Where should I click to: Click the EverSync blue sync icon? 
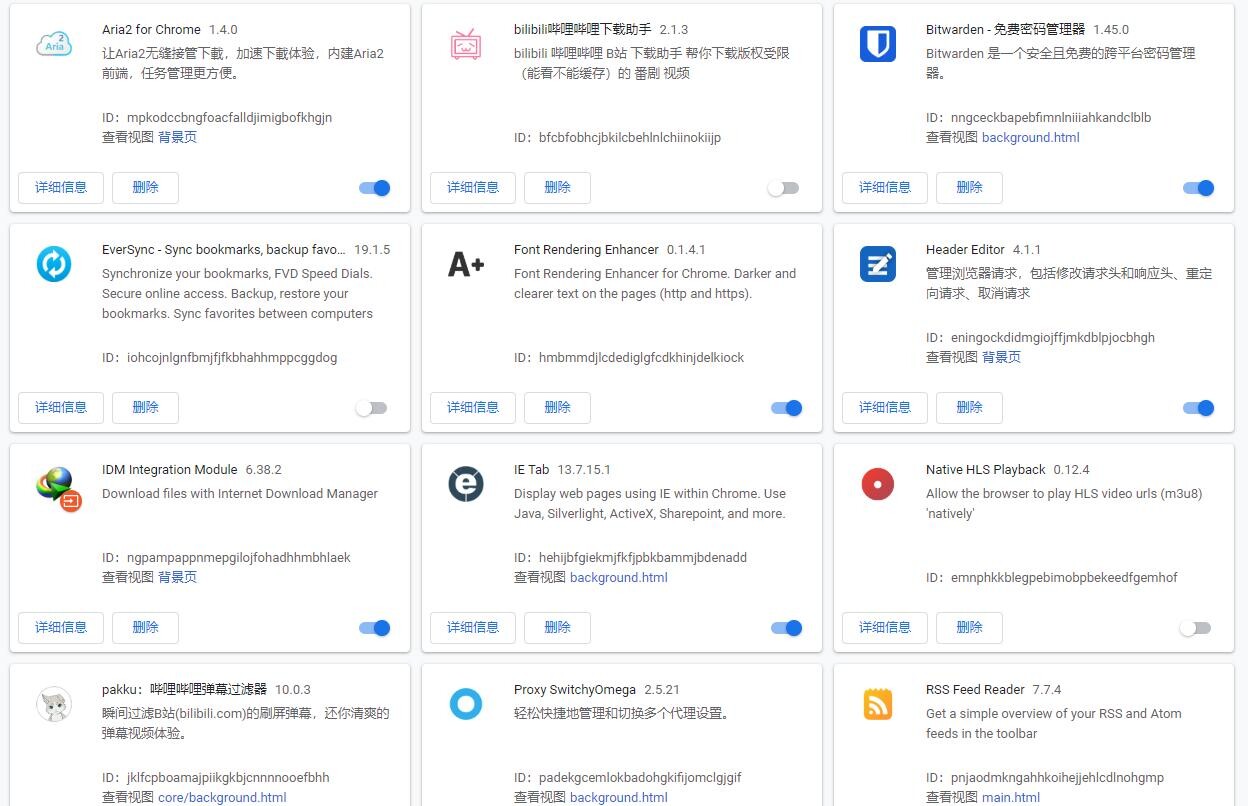[54, 264]
